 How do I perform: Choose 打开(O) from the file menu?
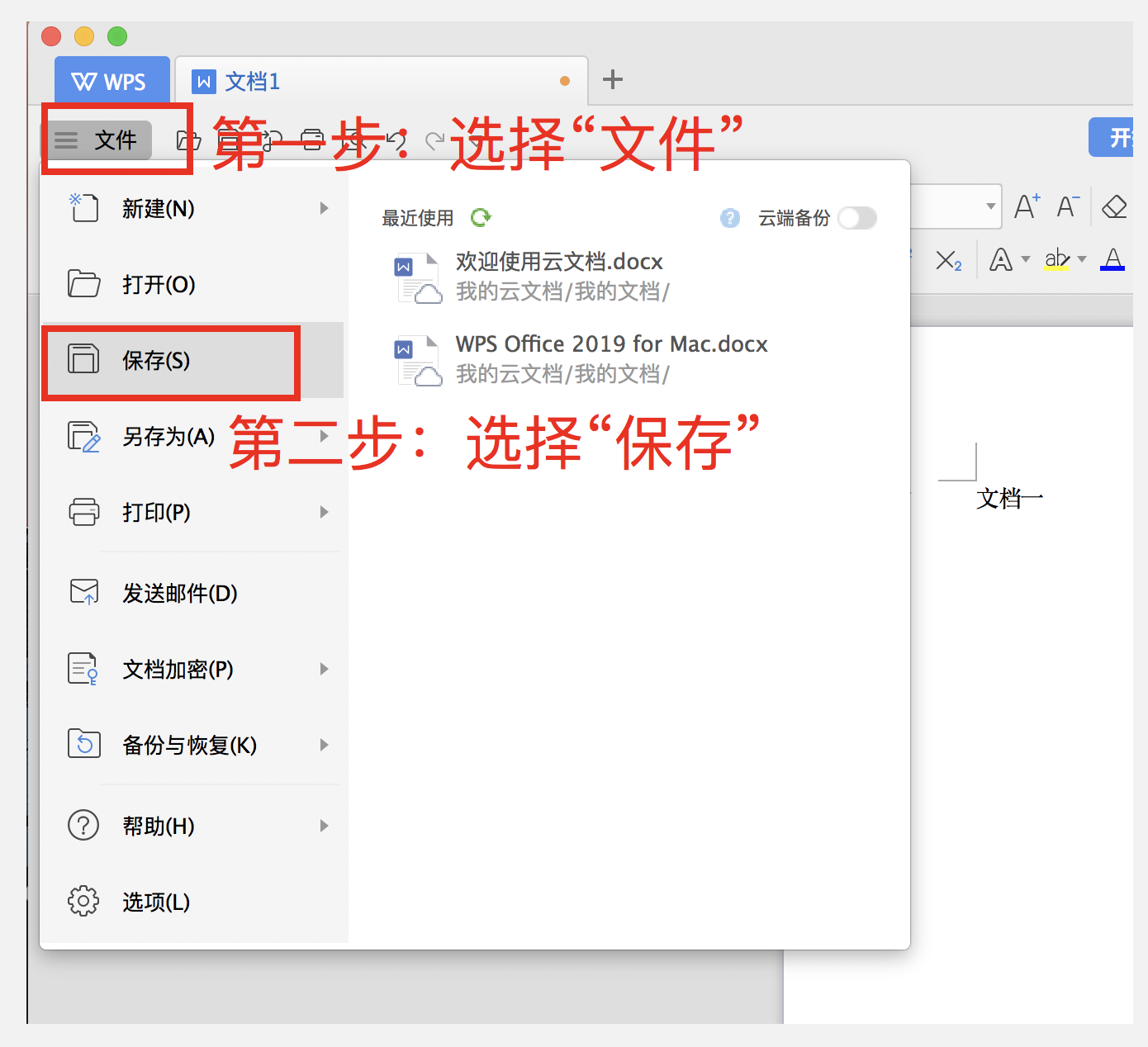pyautogui.click(x=192, y=284)
